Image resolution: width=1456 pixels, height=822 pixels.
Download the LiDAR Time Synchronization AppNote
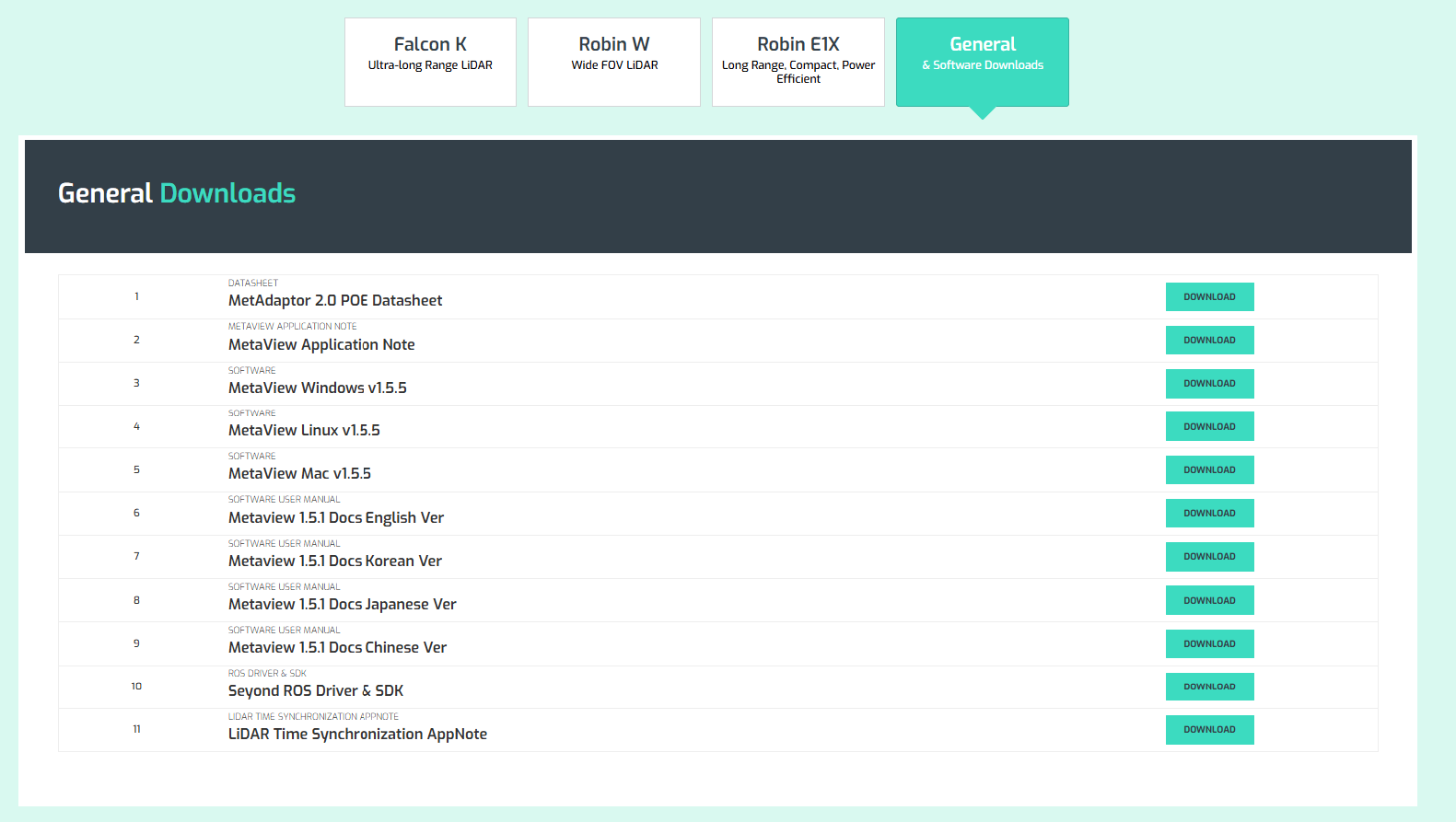pyautogui.click(x=1209, y=730)
